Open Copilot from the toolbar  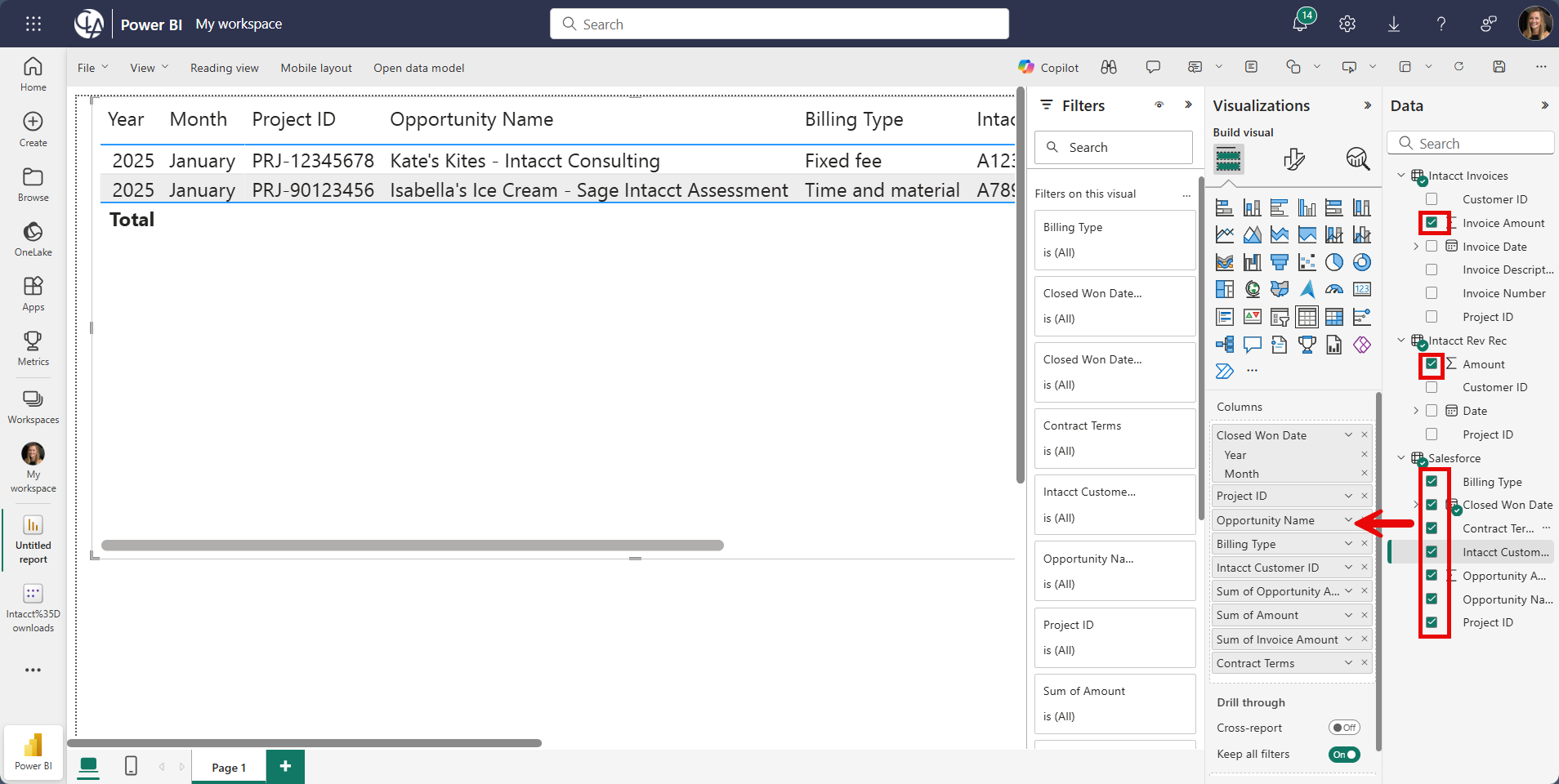pos(1048,67)
